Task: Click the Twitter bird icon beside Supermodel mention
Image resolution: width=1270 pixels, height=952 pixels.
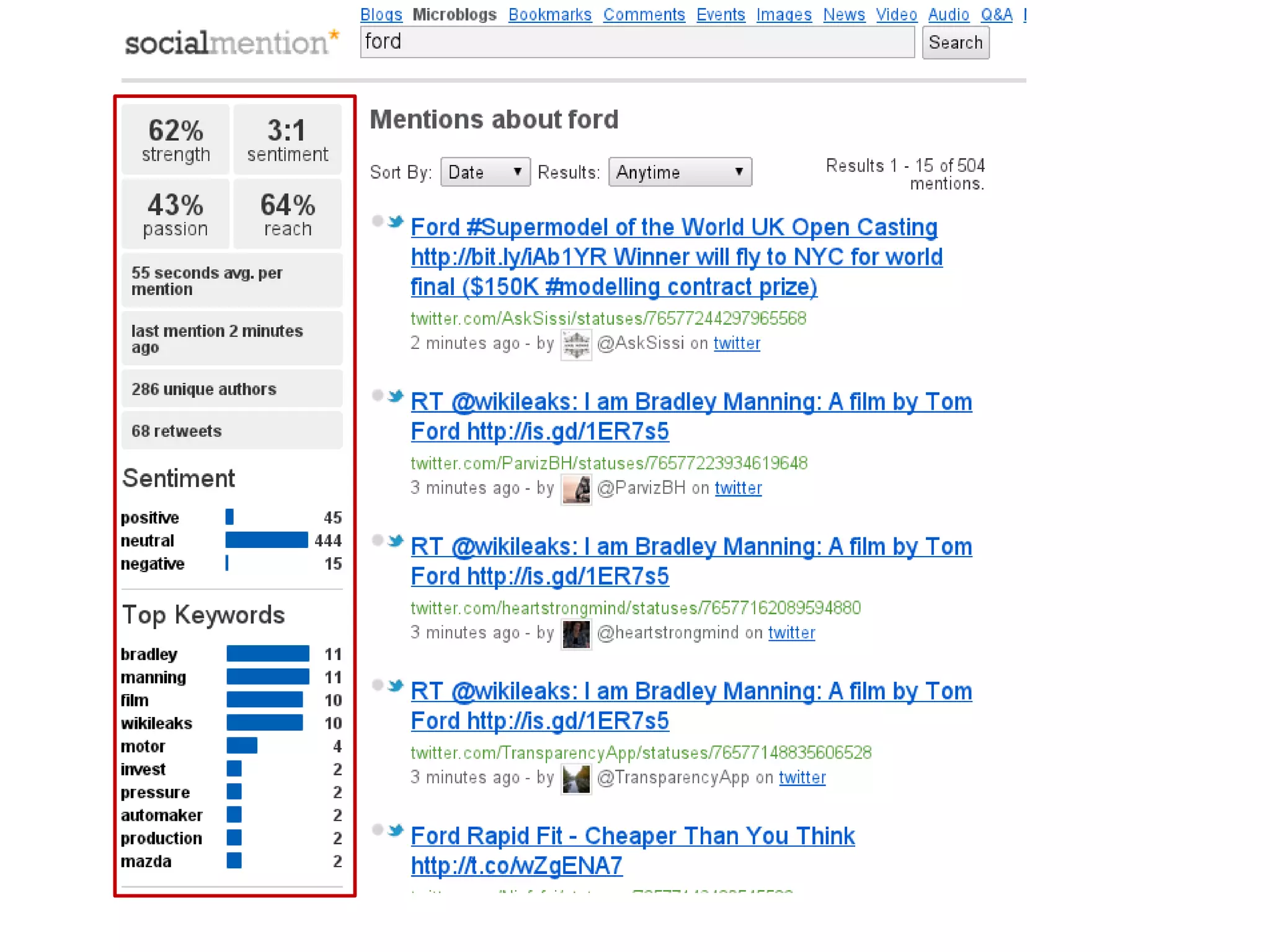Action: pyautogui.click(x=396, y=222)
